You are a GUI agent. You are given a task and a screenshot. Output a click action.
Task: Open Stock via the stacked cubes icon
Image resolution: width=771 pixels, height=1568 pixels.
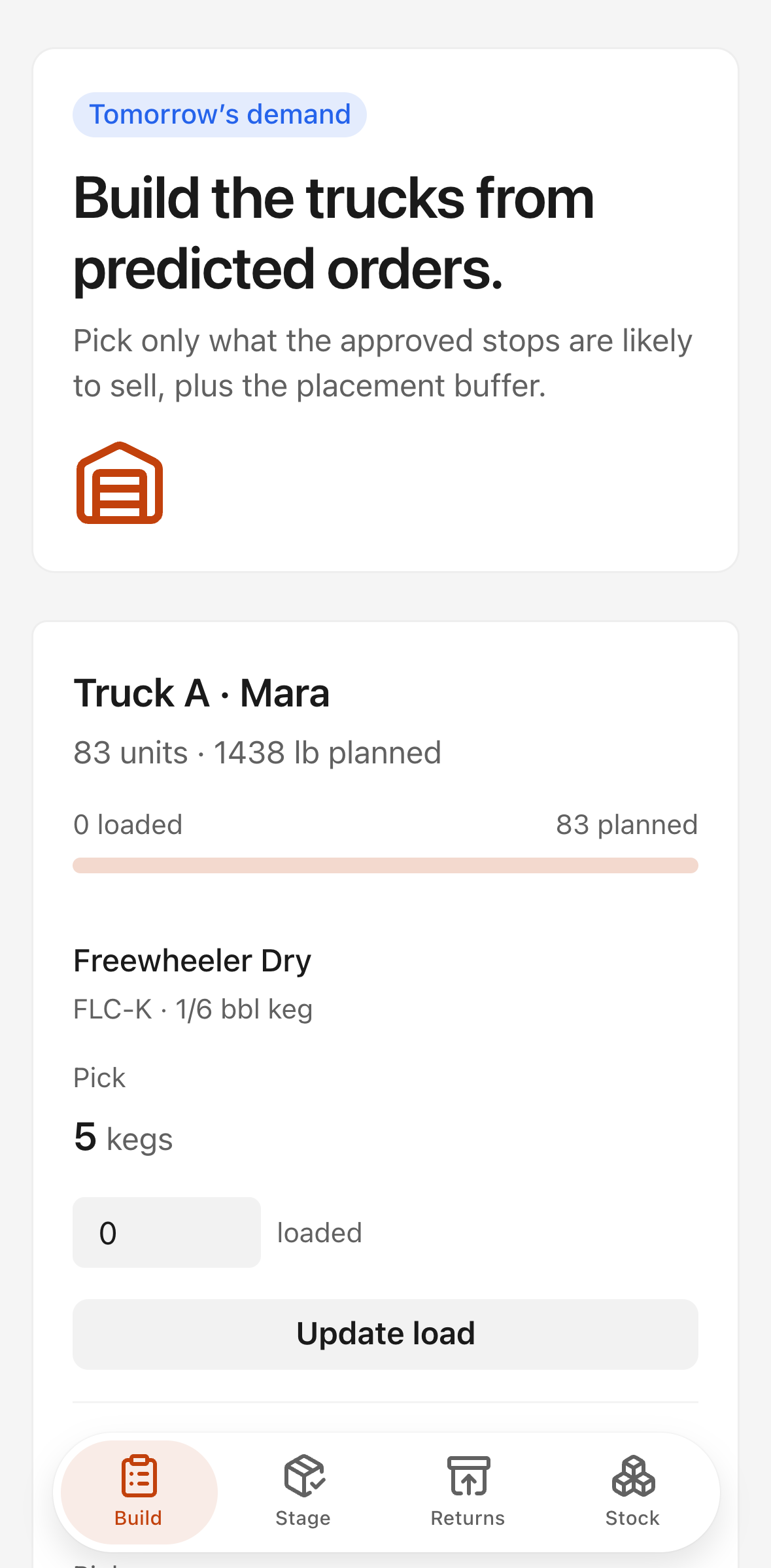tap(633, 1476)
